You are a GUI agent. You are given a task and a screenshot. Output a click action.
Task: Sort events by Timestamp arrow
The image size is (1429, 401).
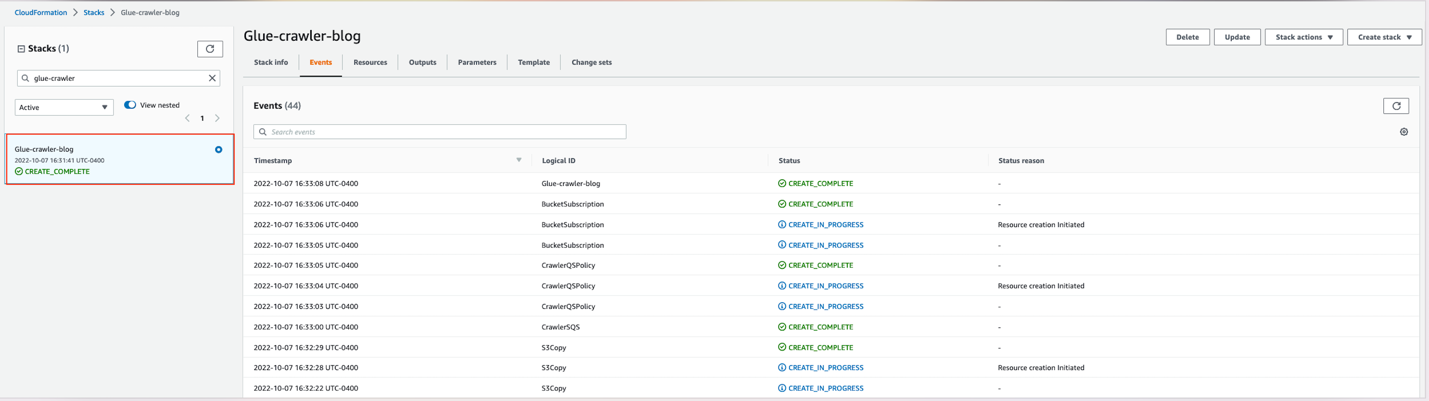[518, 160]
